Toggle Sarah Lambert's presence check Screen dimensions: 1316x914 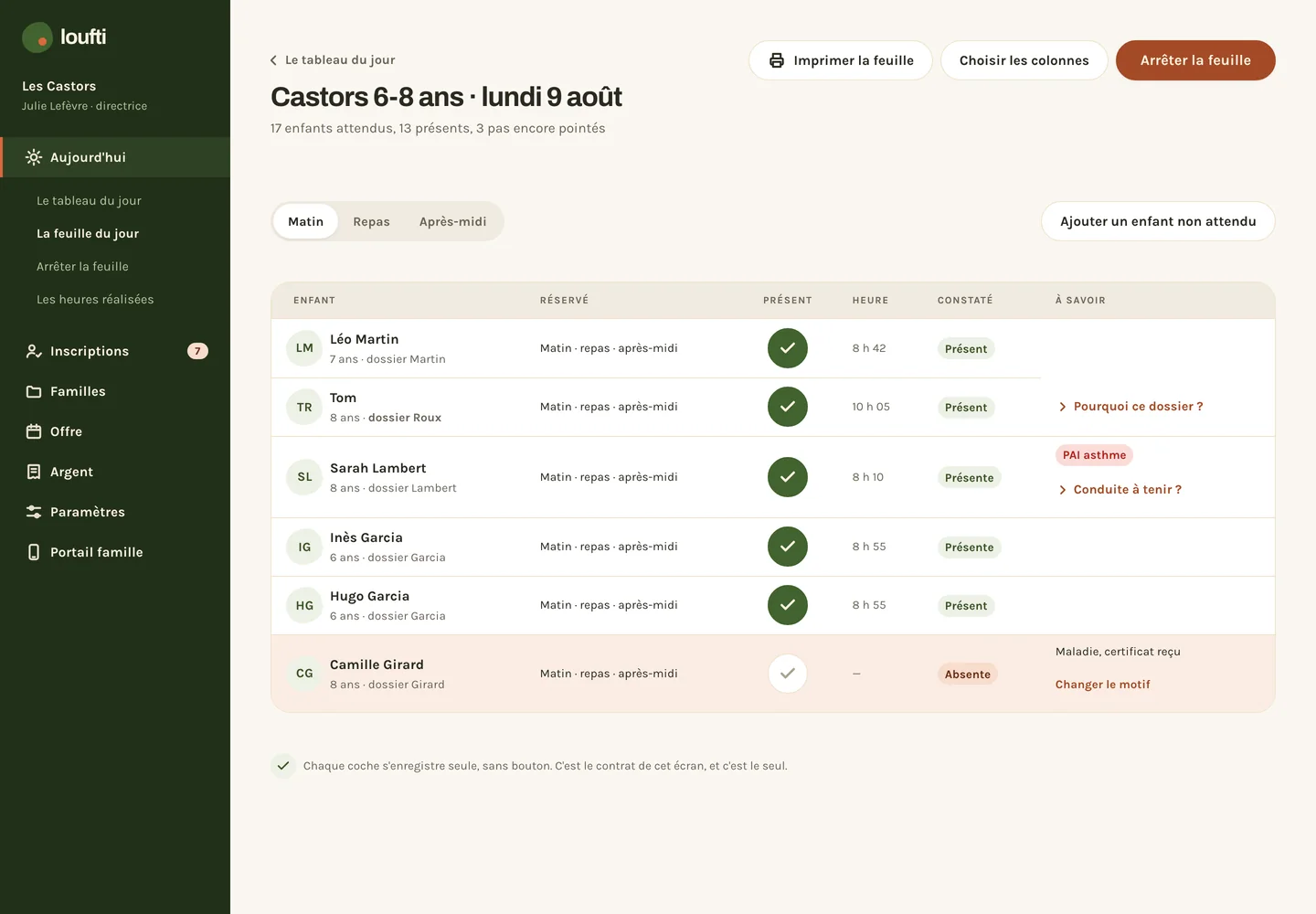(788, 477)
